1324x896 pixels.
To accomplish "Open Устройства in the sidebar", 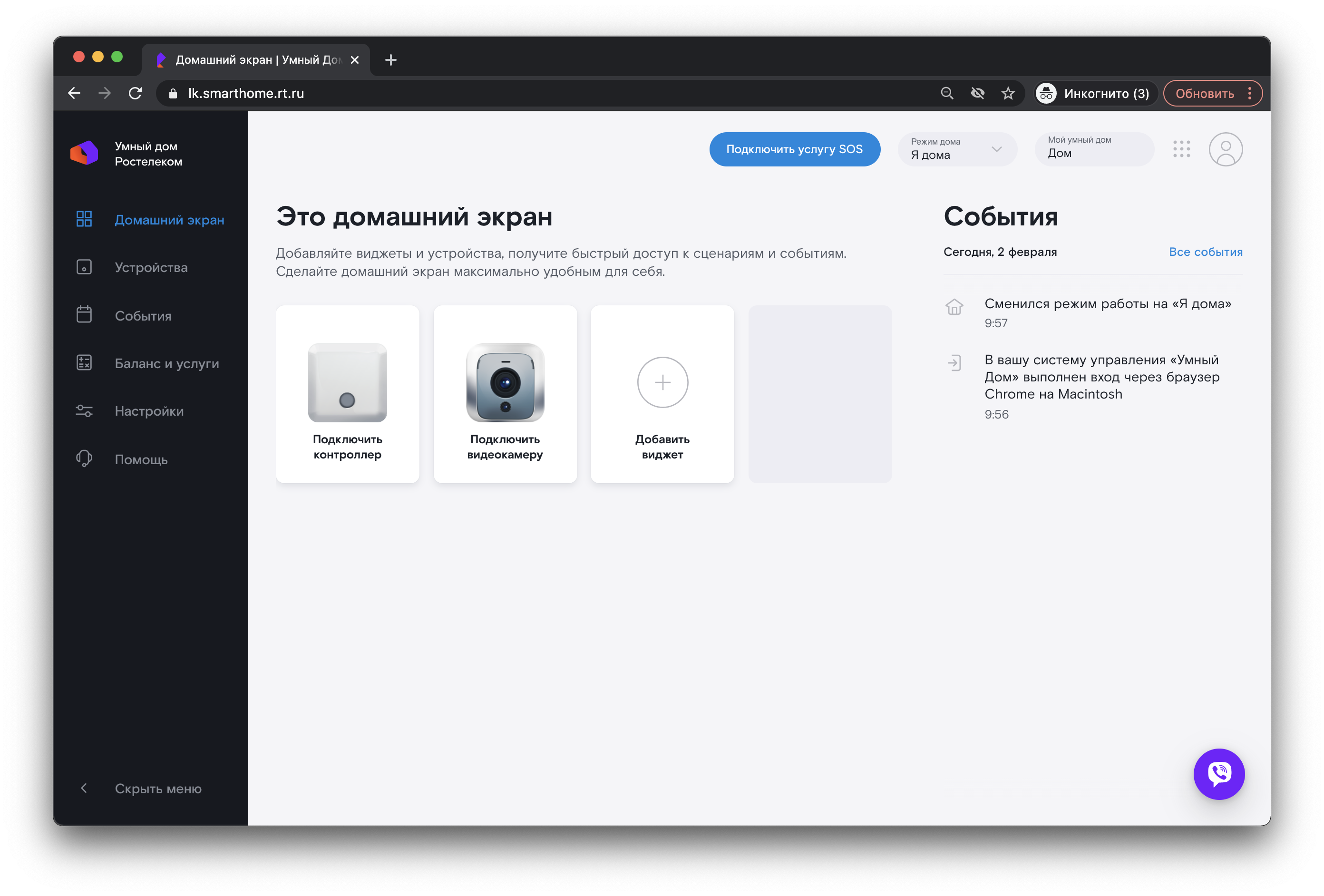I will click(151, 267).
